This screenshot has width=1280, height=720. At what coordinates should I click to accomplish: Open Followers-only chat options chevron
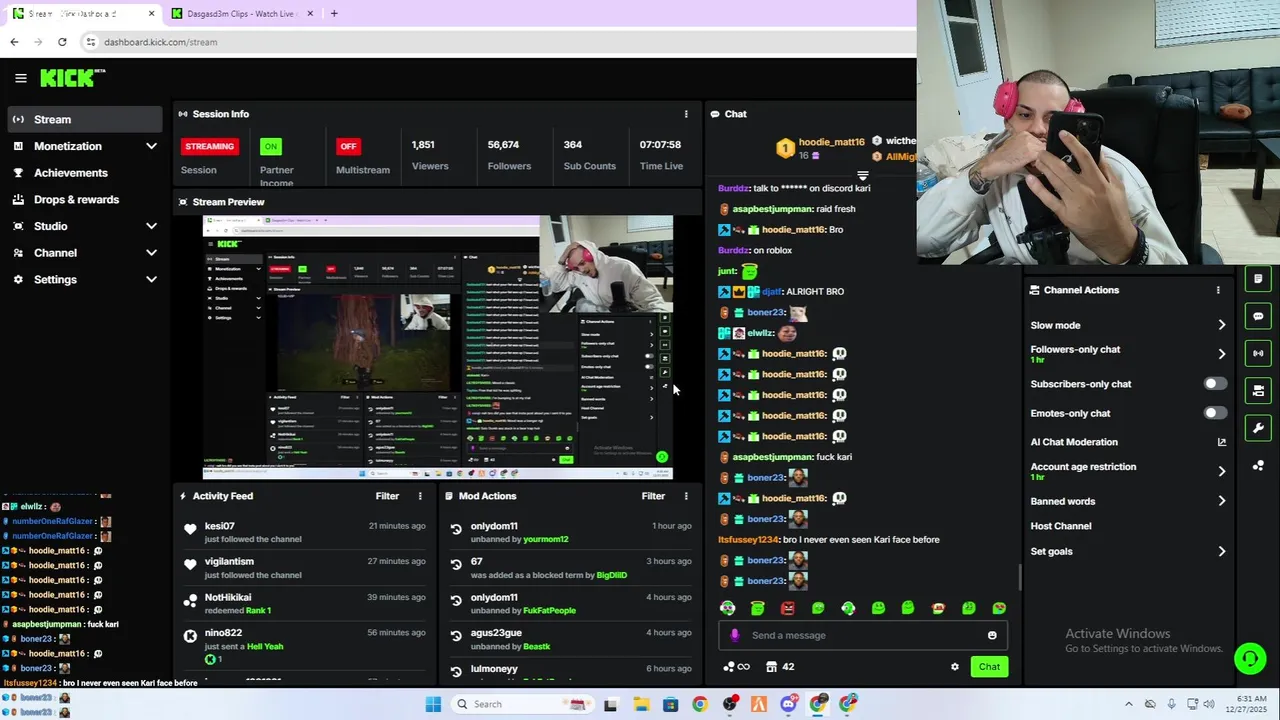1222,354
